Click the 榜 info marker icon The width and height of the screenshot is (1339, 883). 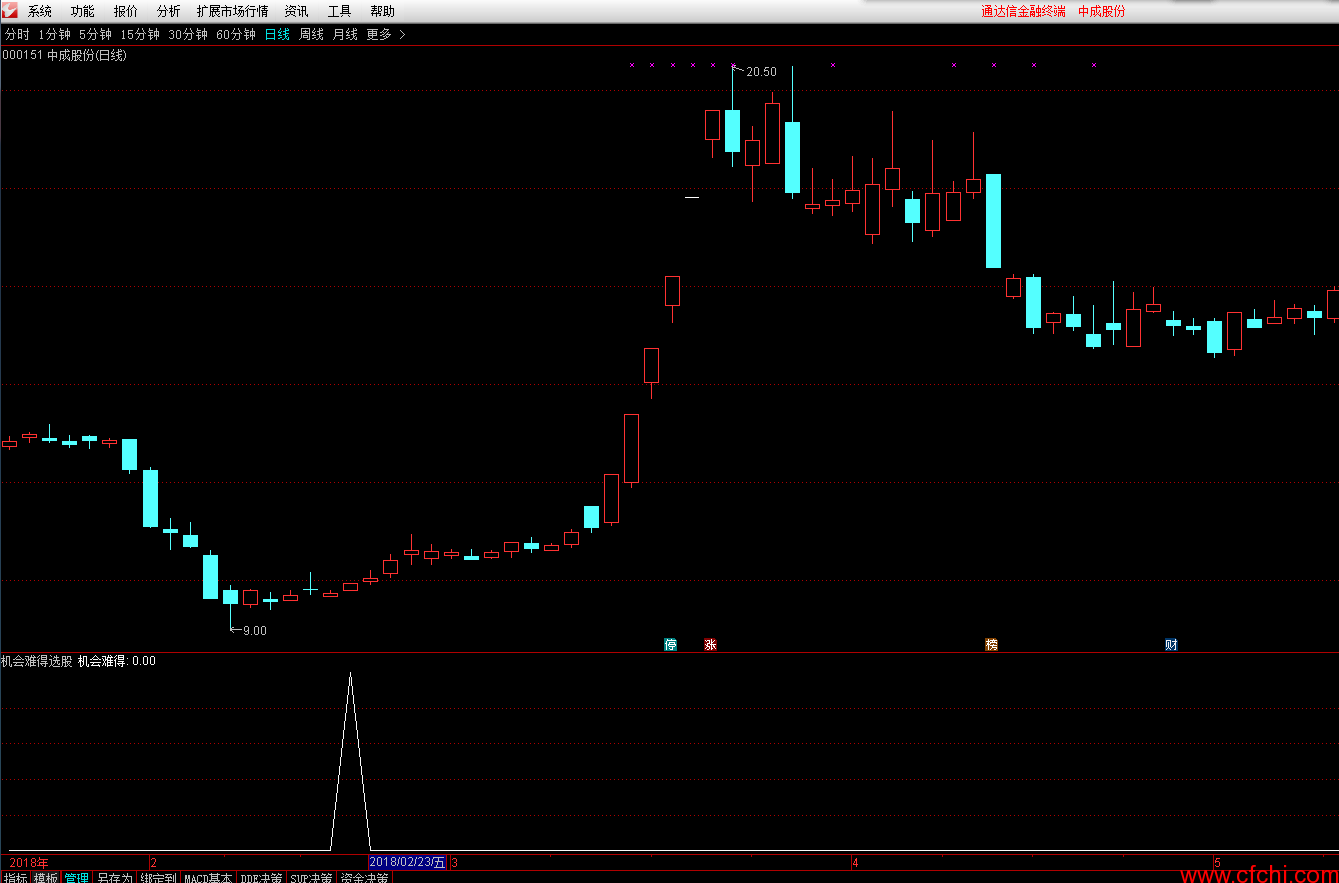991,645
